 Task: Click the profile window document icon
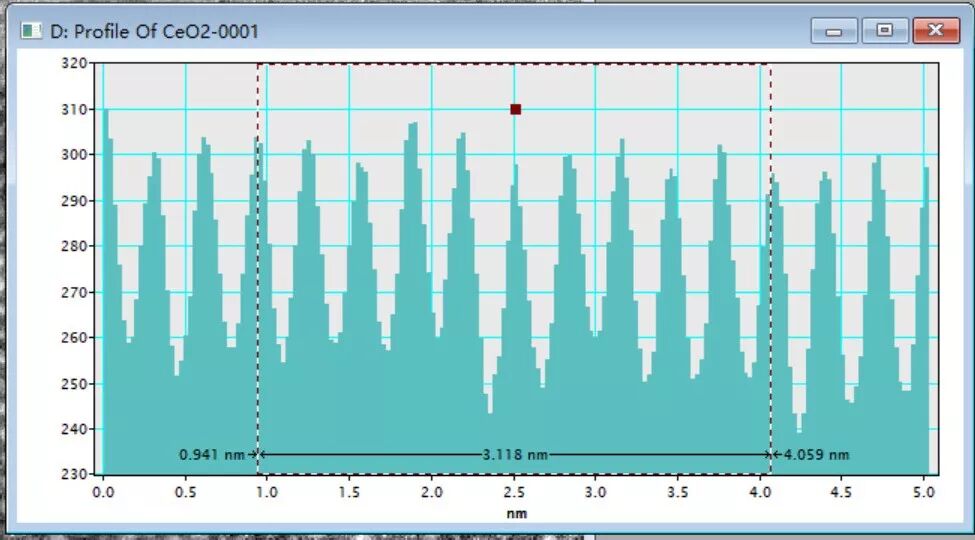click(x=30, y=30)
